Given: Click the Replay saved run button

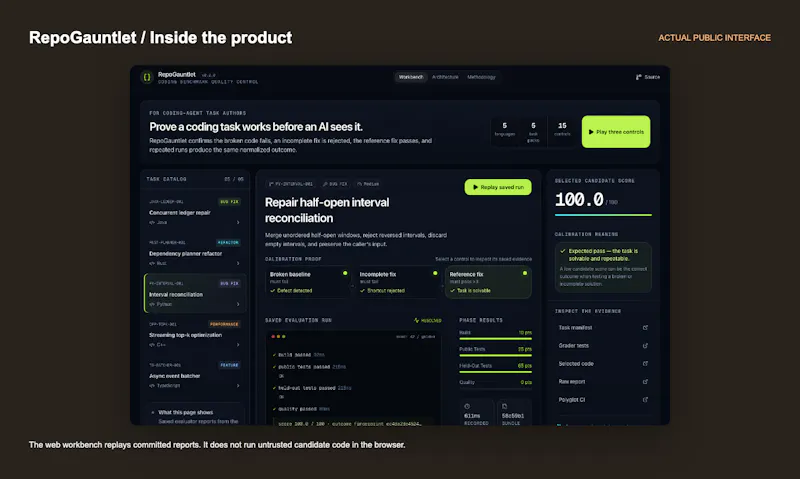Looking at the screenshot, I should pos(498,187).
